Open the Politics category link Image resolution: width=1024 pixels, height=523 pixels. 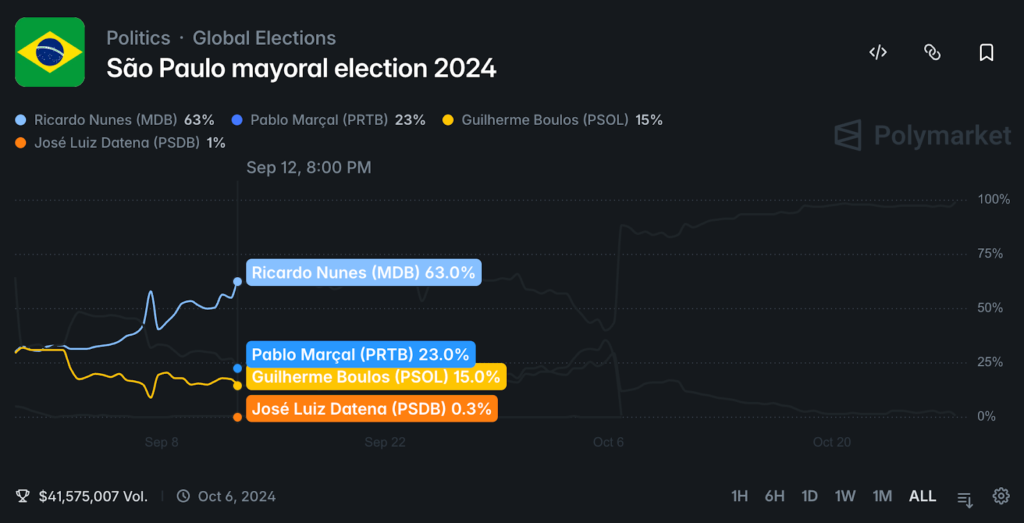coord(138,38)
